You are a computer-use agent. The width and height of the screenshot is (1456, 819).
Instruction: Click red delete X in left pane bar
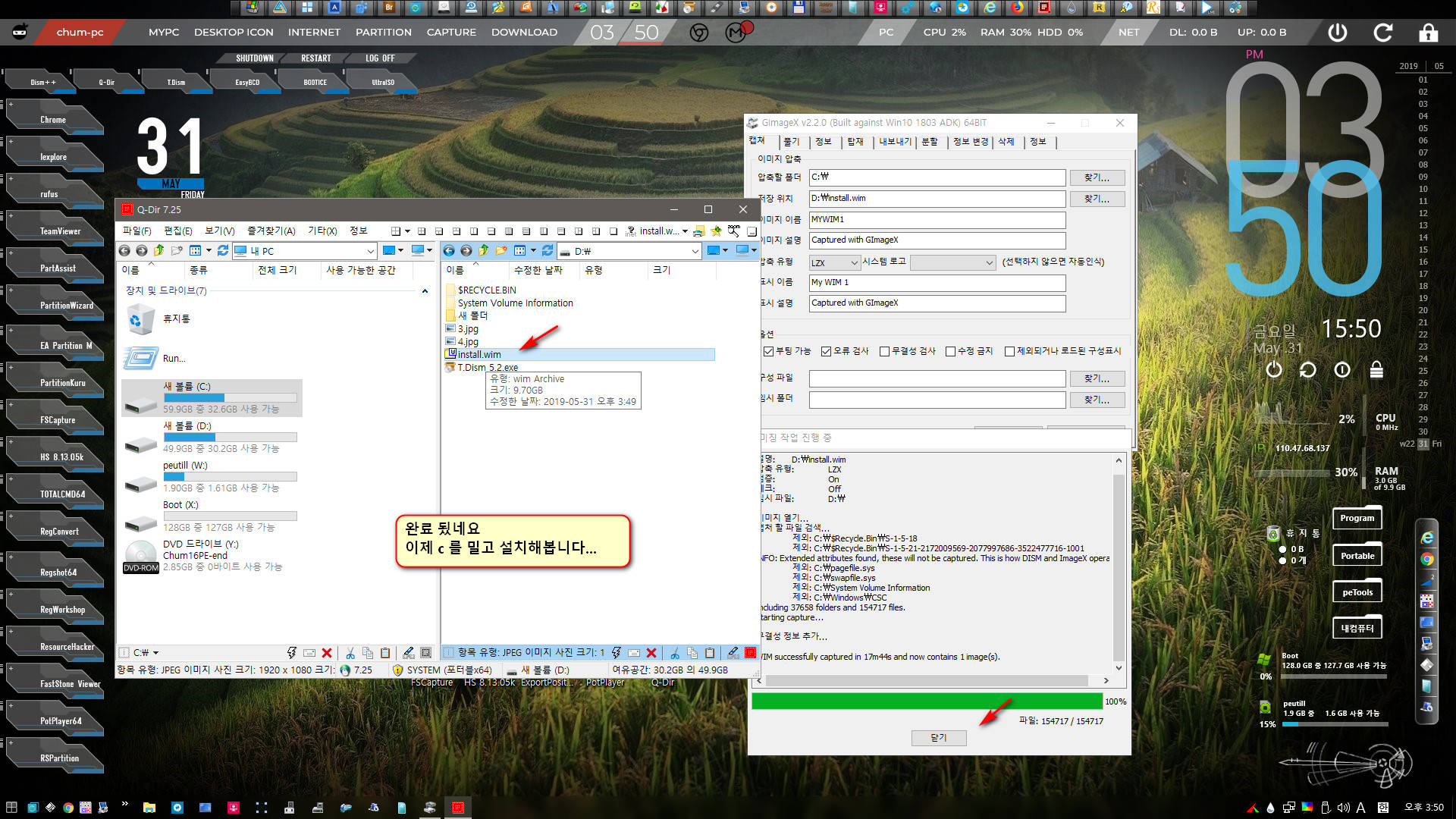pos(327,653)
